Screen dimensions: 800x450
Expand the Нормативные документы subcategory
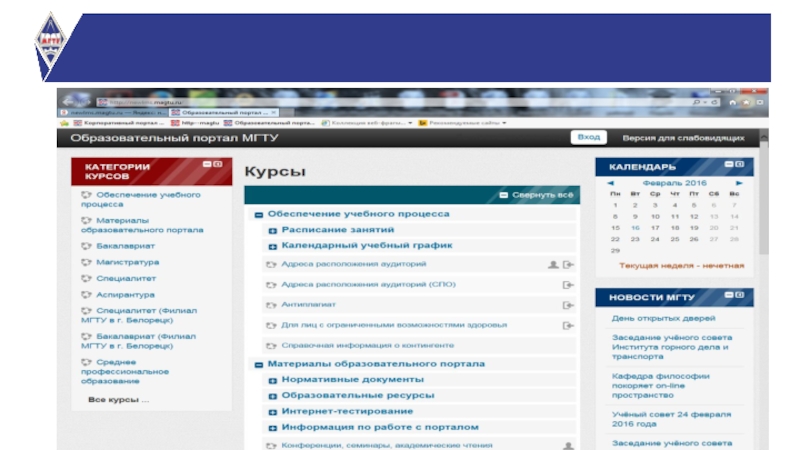[x=272, y=380]
